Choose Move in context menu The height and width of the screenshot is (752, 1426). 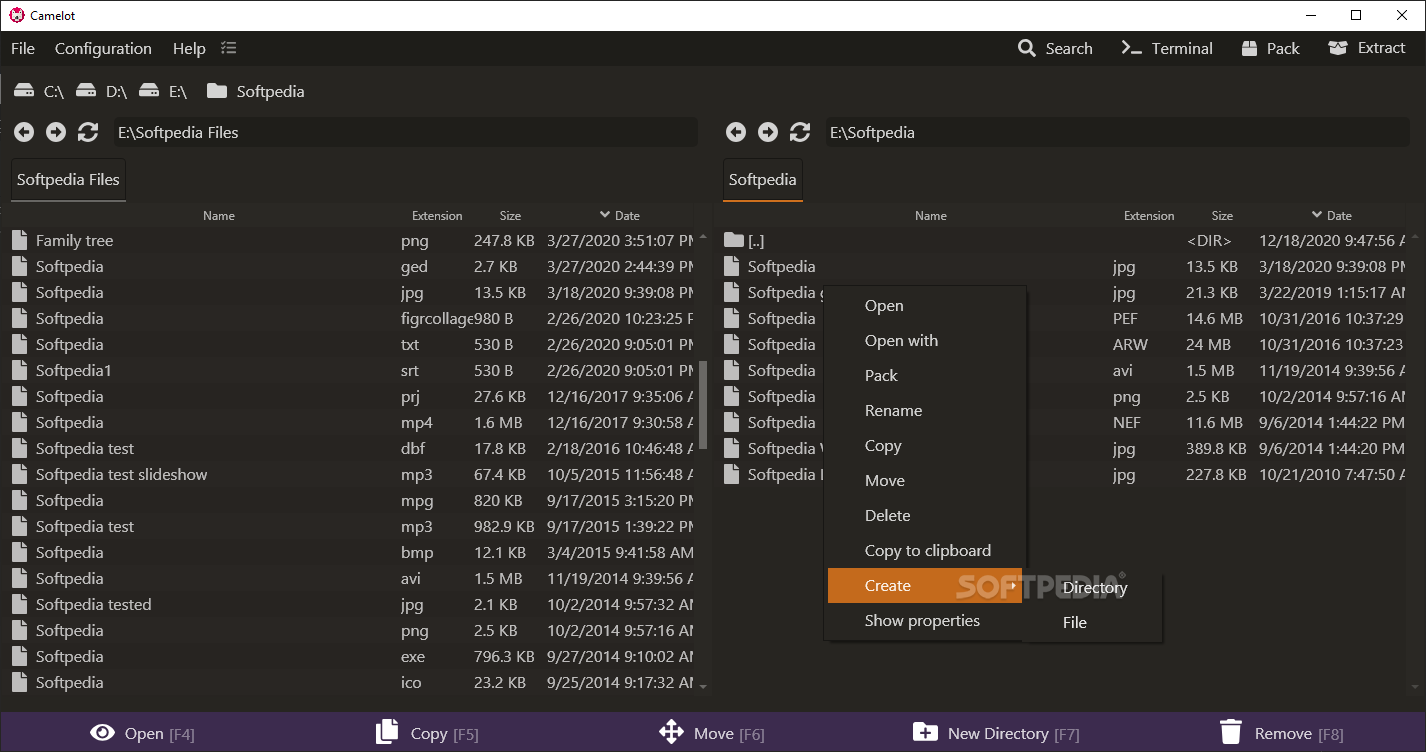coord(925,481)
